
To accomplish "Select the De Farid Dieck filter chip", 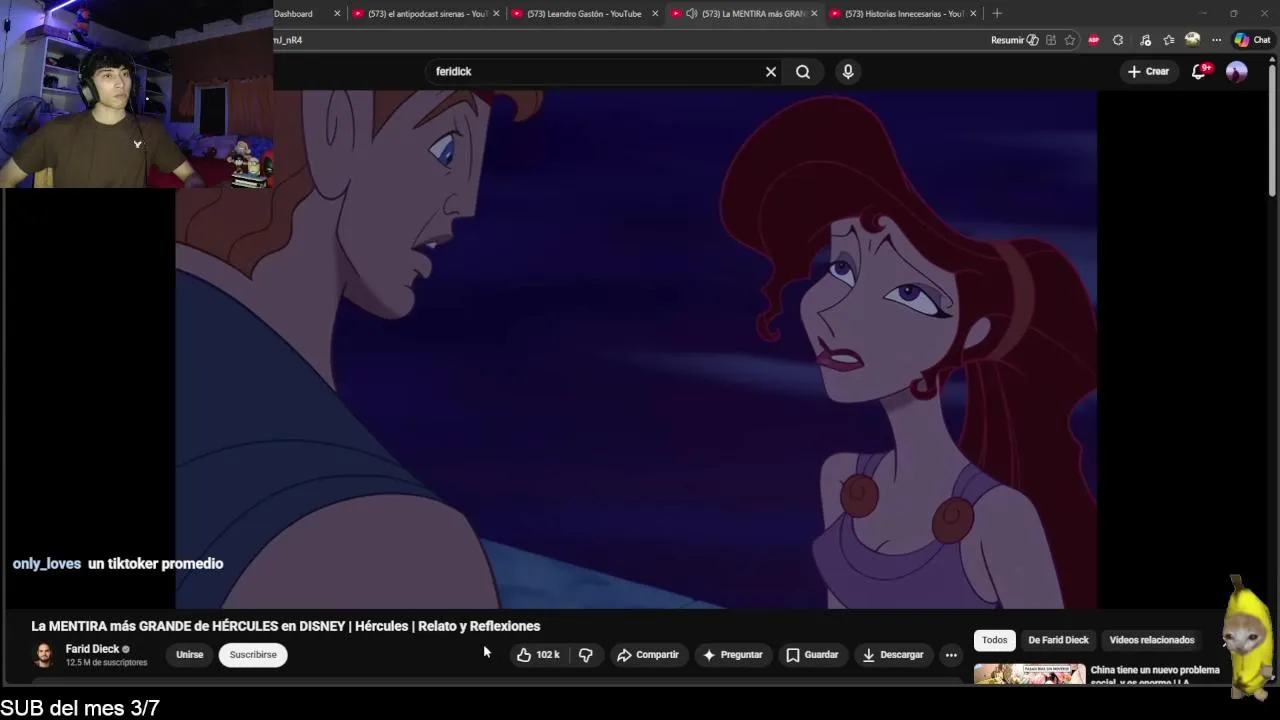I will click(1058, 640).
